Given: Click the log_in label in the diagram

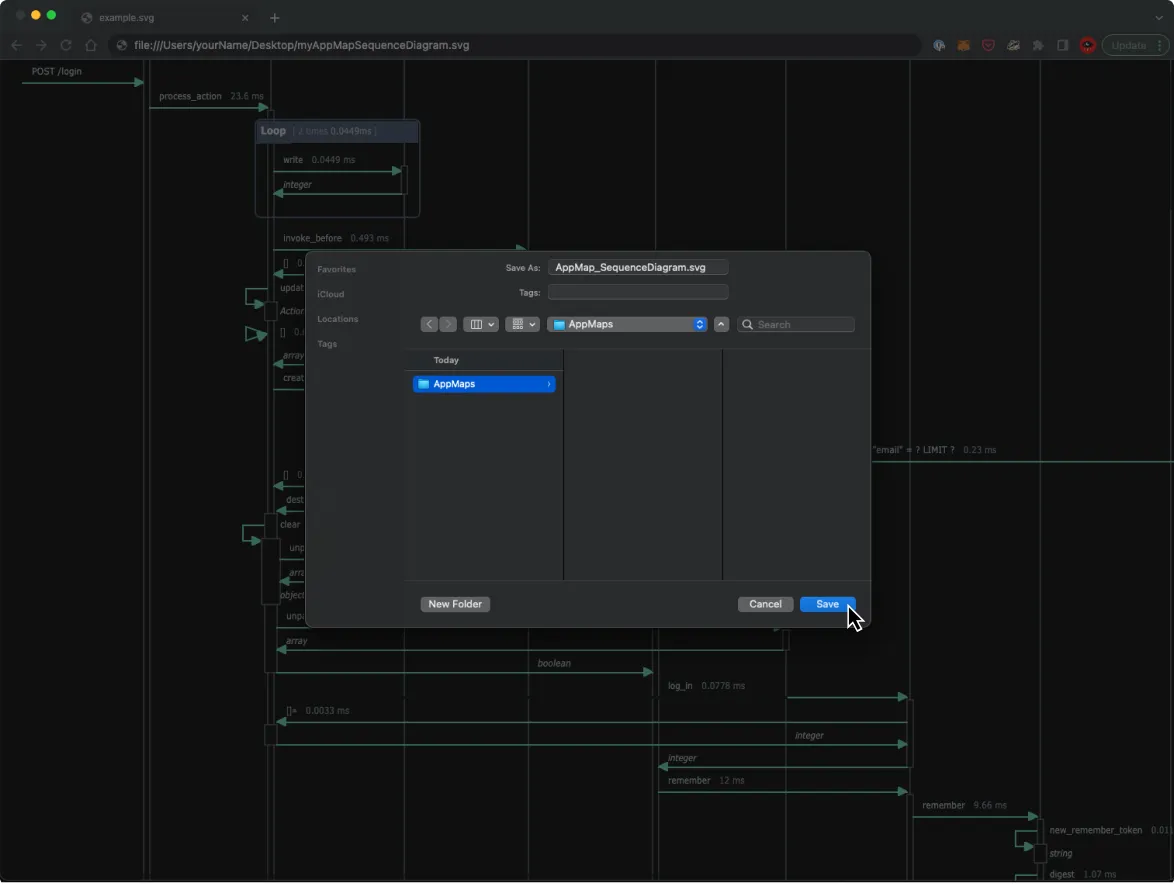Looking at the screenshot, I should (680, 686).
